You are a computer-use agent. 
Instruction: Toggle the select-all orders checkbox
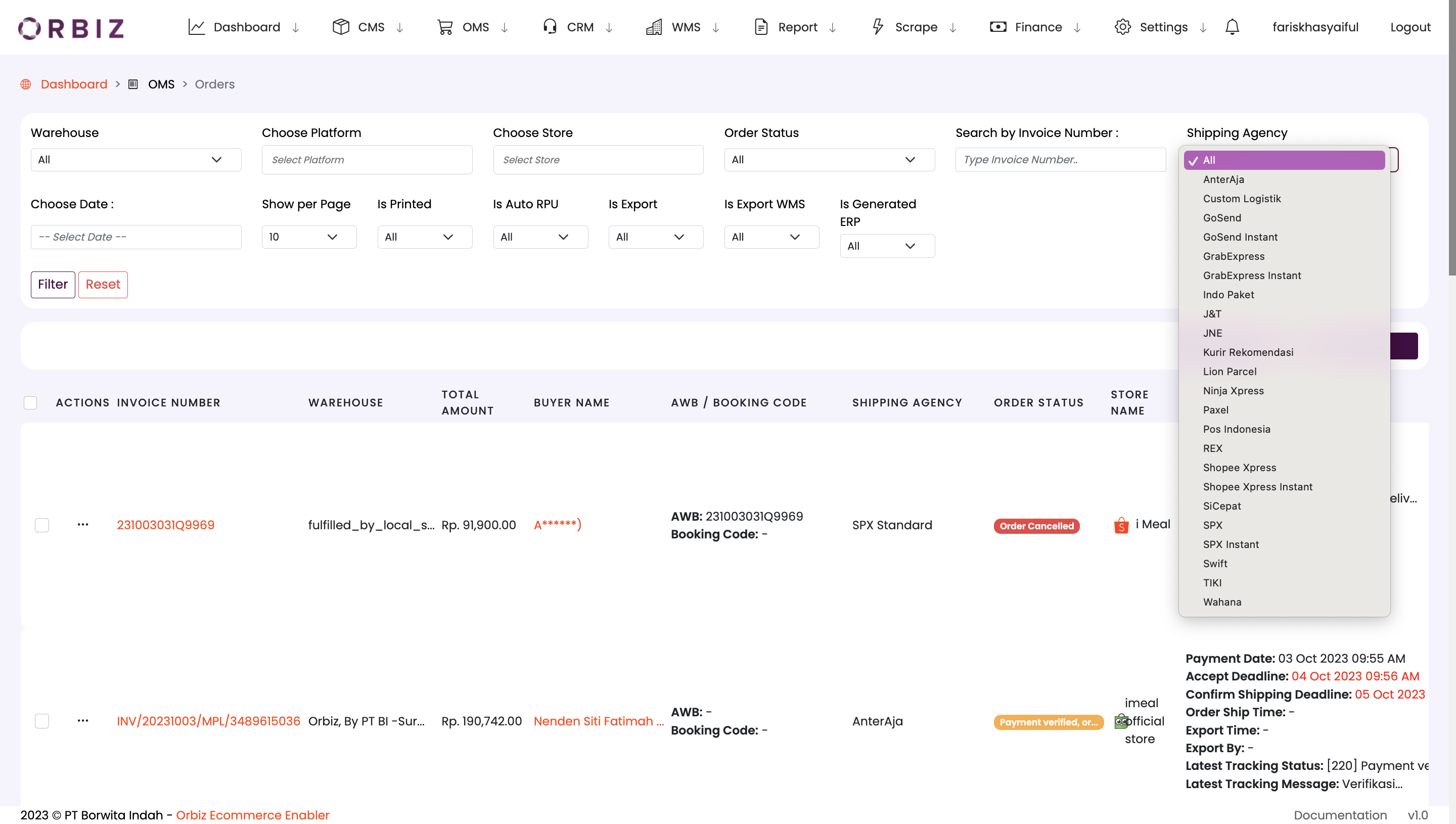(30, 402)
